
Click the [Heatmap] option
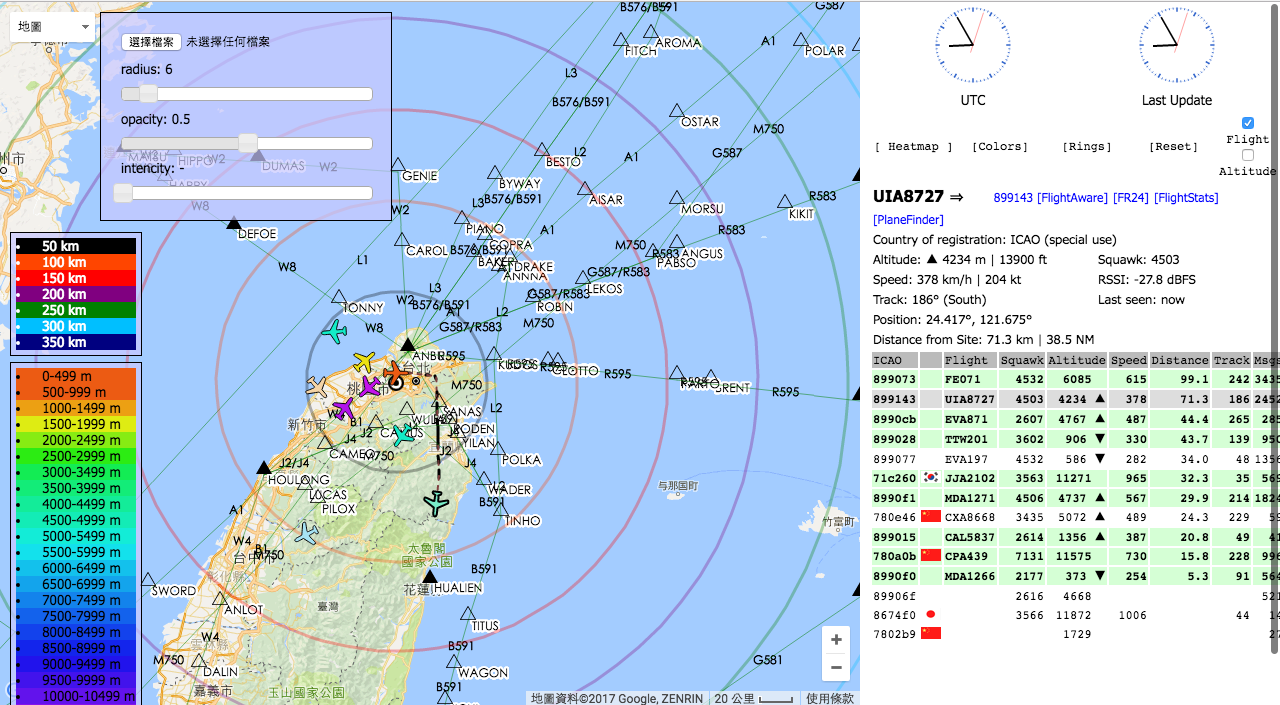point(914,147)
